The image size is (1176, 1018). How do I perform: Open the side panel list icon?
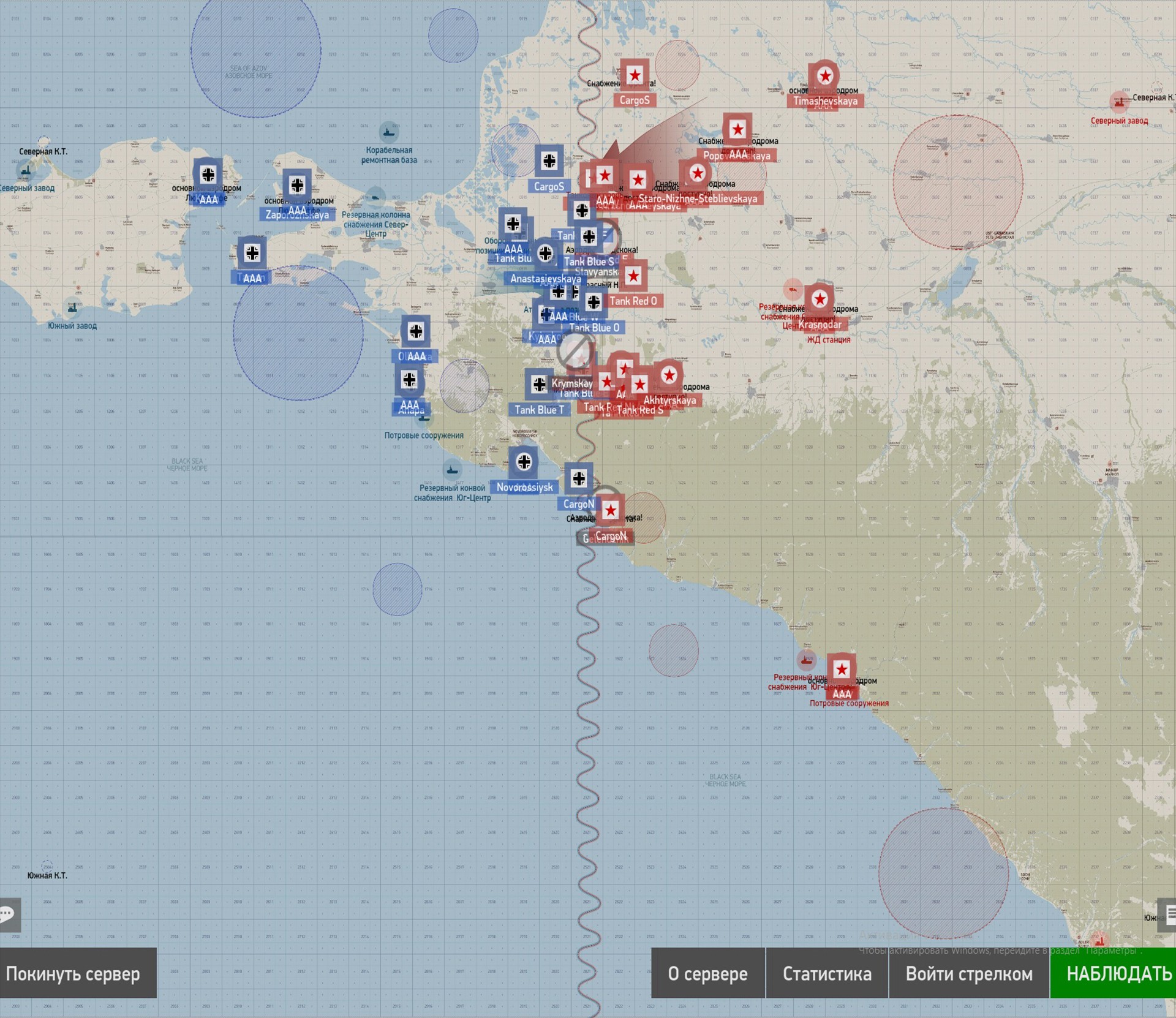click(1169, 914)
